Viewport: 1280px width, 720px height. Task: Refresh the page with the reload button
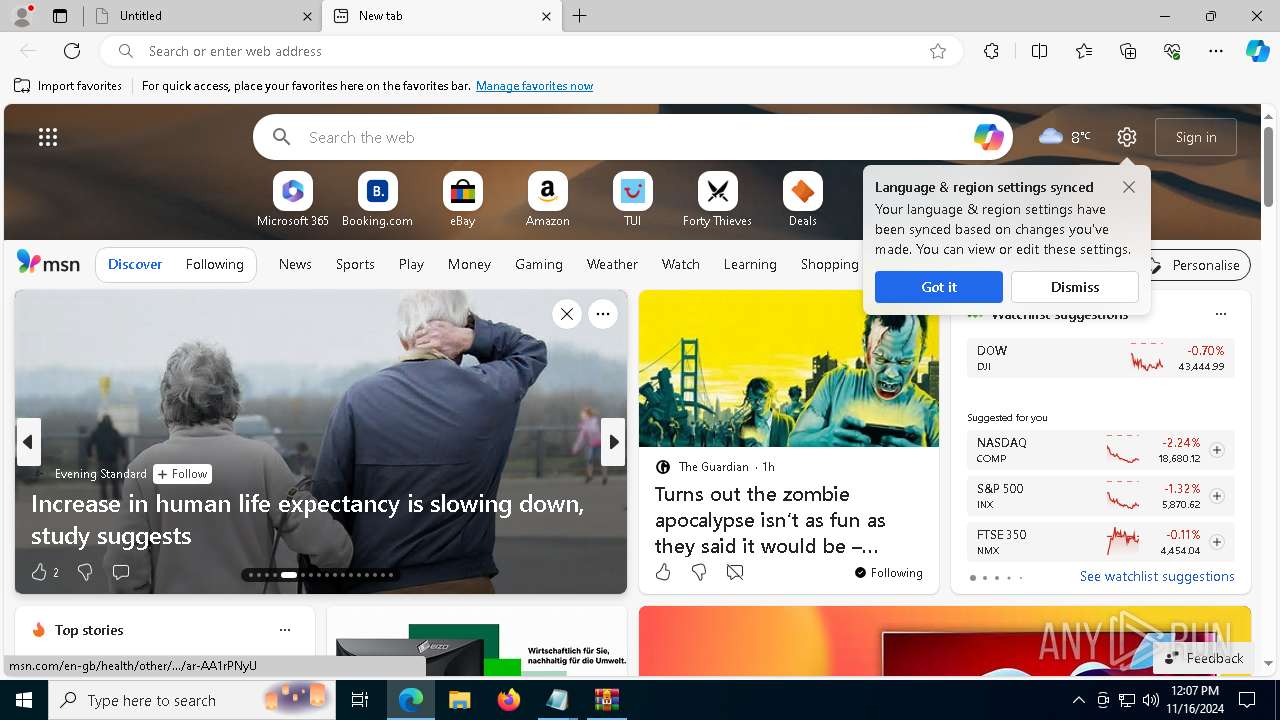tap(72, 51)
